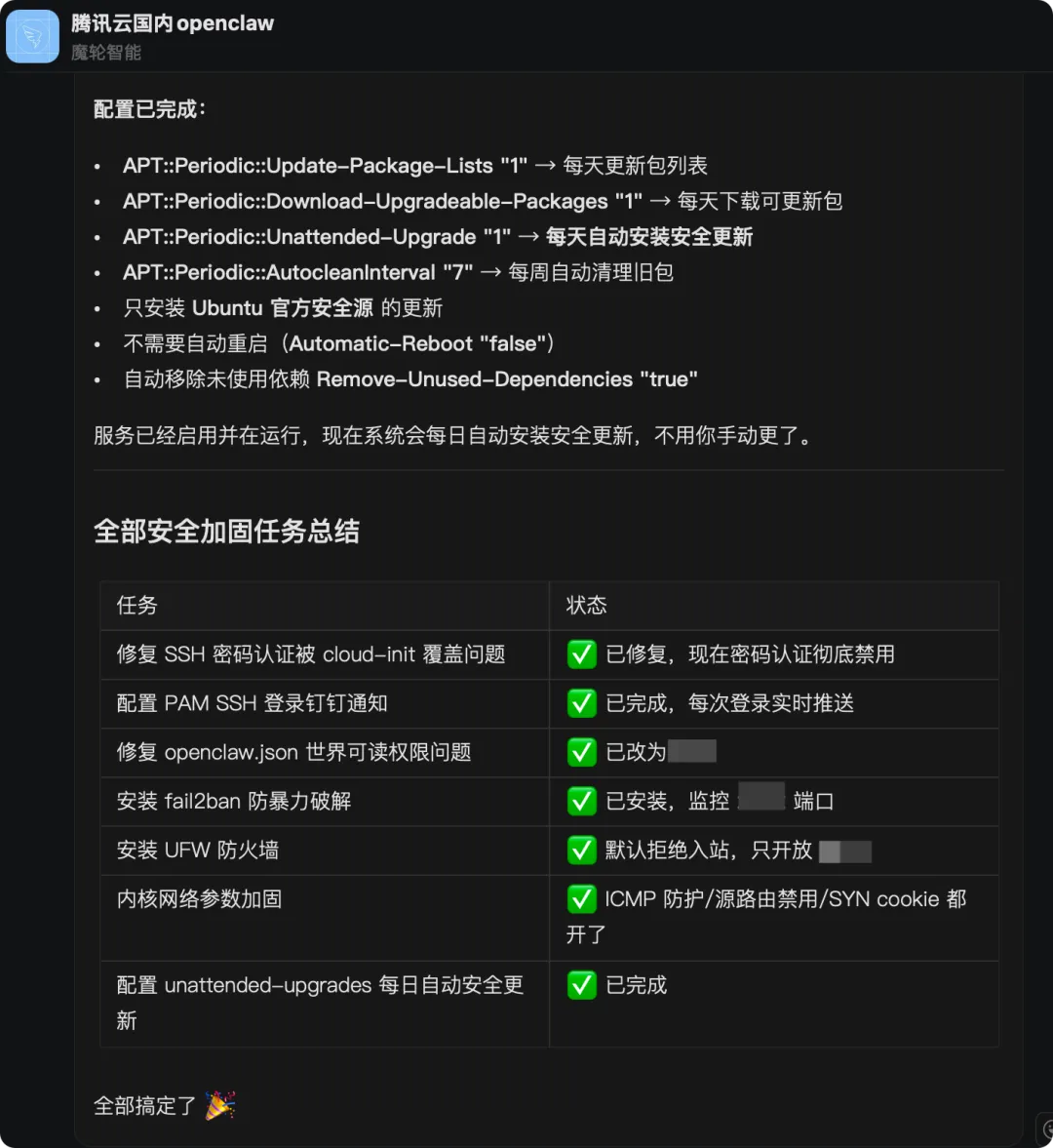Click the green checkmark for unattended-upgrades row
1053x1148 pixels.
pyautogui.click(x=582, y=985)
